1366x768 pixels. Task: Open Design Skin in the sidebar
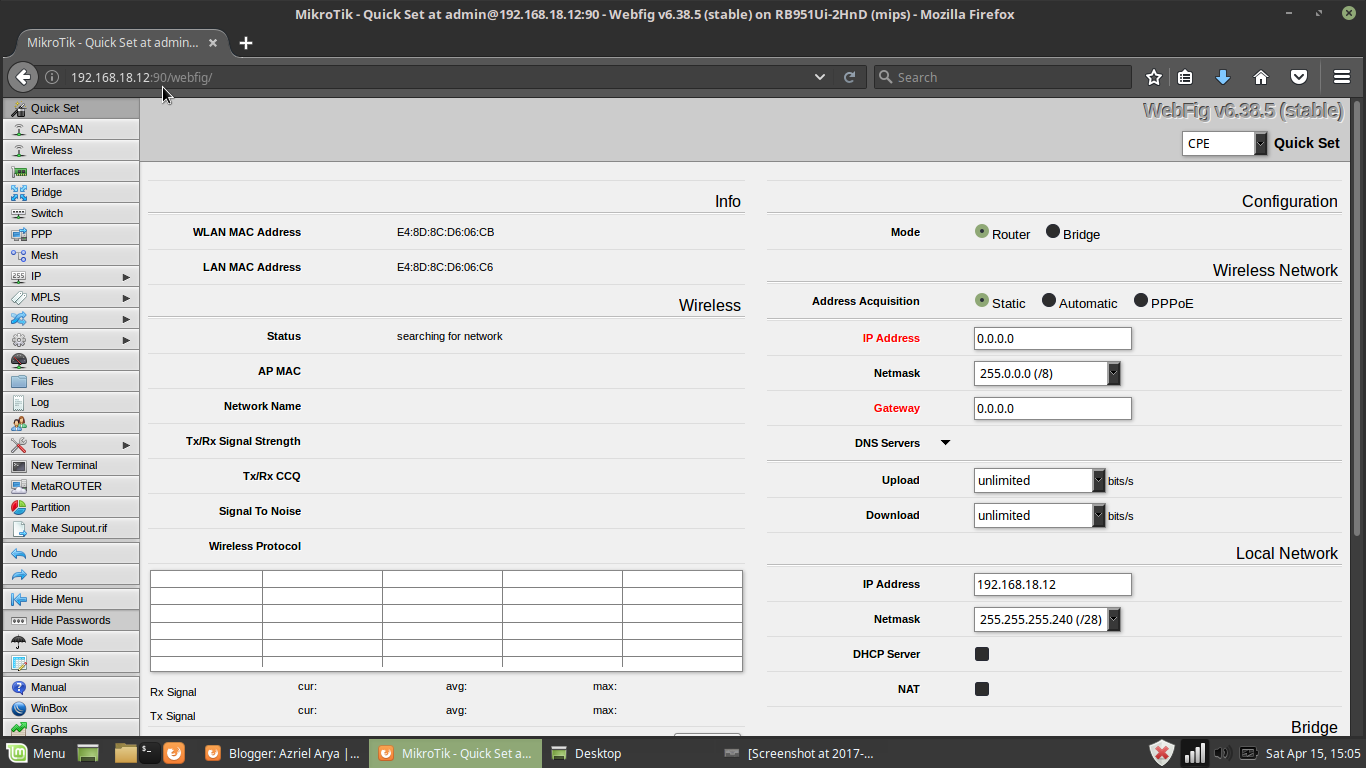pos(70,662)
